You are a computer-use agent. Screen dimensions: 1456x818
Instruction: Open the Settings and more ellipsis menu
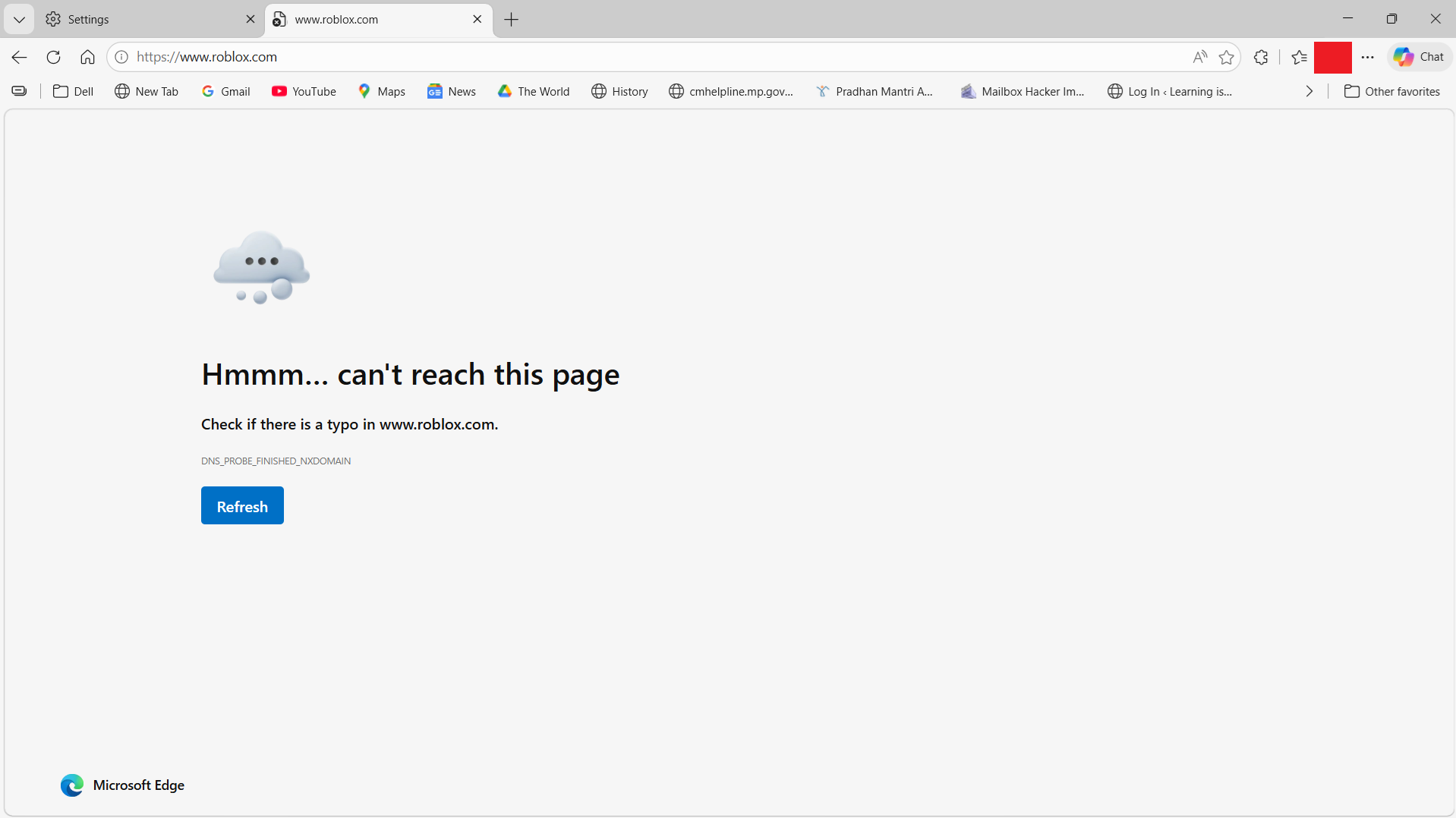click(x=1368, y=57)
